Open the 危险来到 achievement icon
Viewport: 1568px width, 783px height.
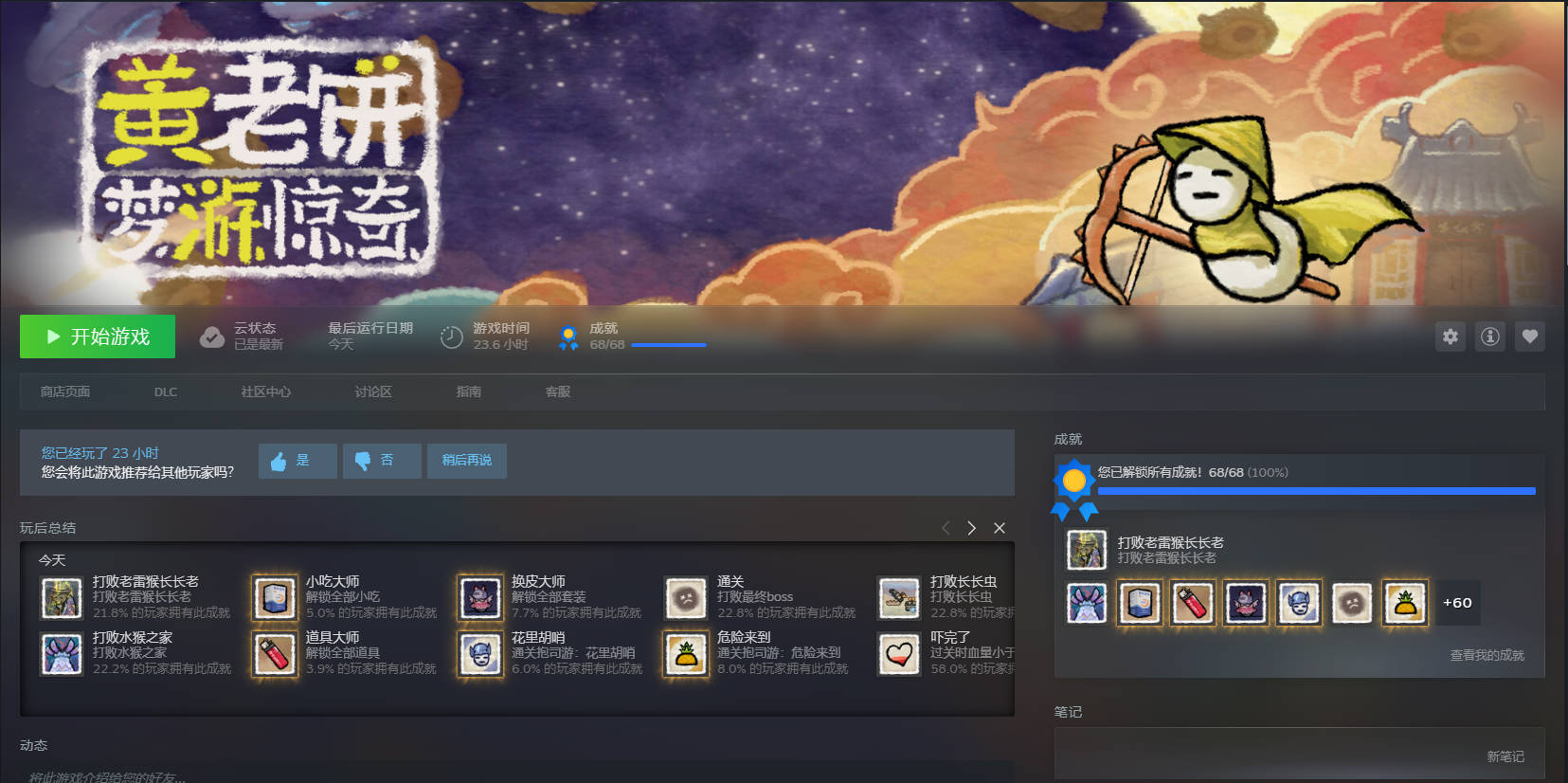point(686,654)
